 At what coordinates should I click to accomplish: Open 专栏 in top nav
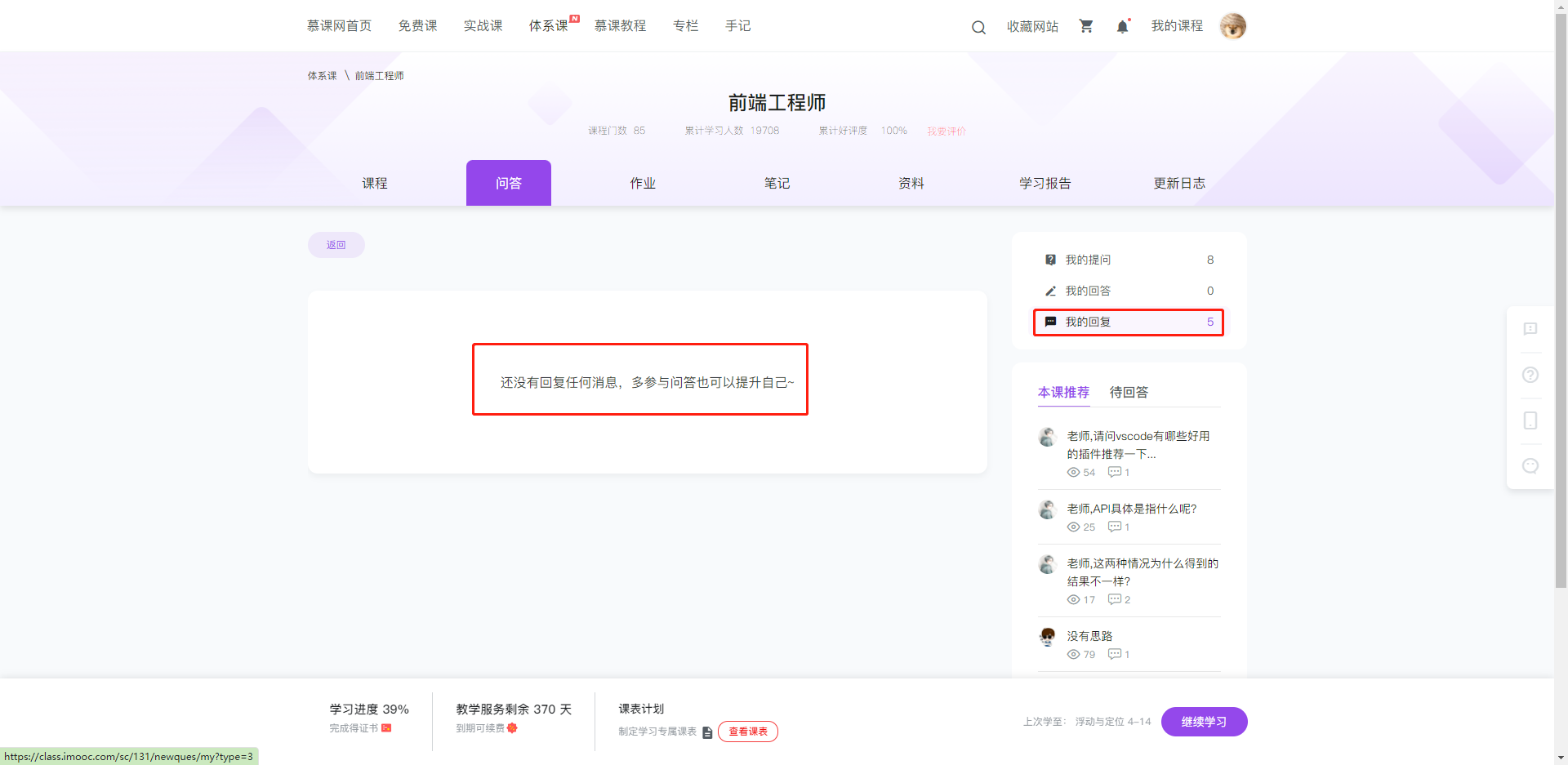click(685, 26)
